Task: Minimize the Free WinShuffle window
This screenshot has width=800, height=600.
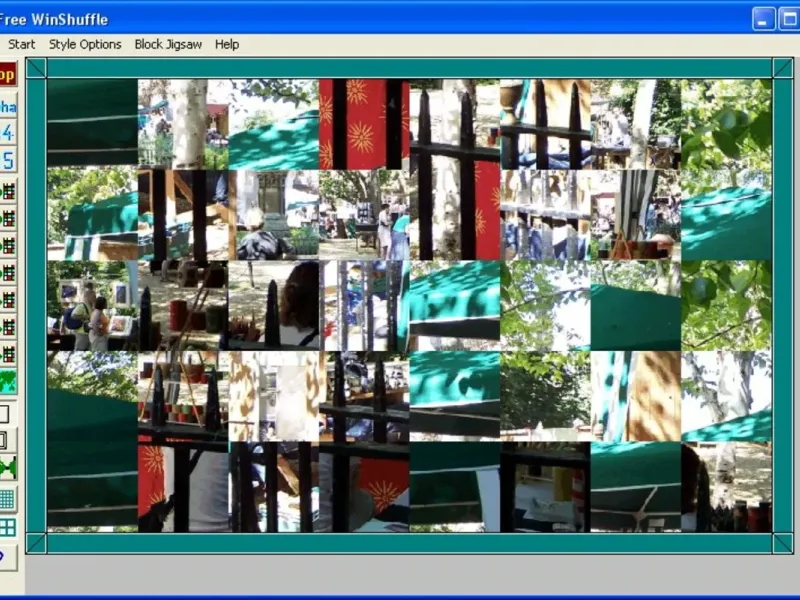Action: point(763,19)
